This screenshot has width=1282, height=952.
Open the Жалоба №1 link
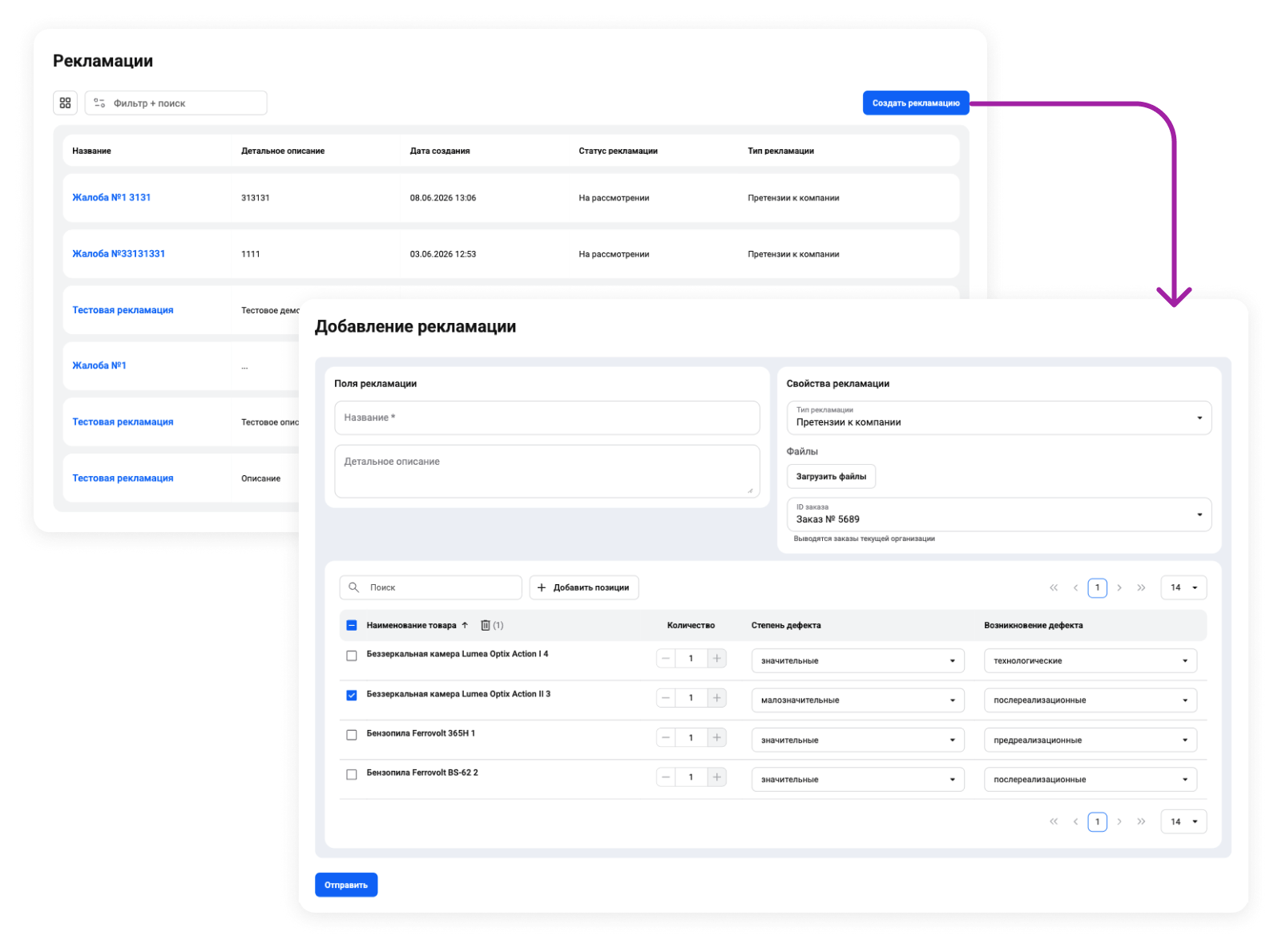tap(99, 365)
